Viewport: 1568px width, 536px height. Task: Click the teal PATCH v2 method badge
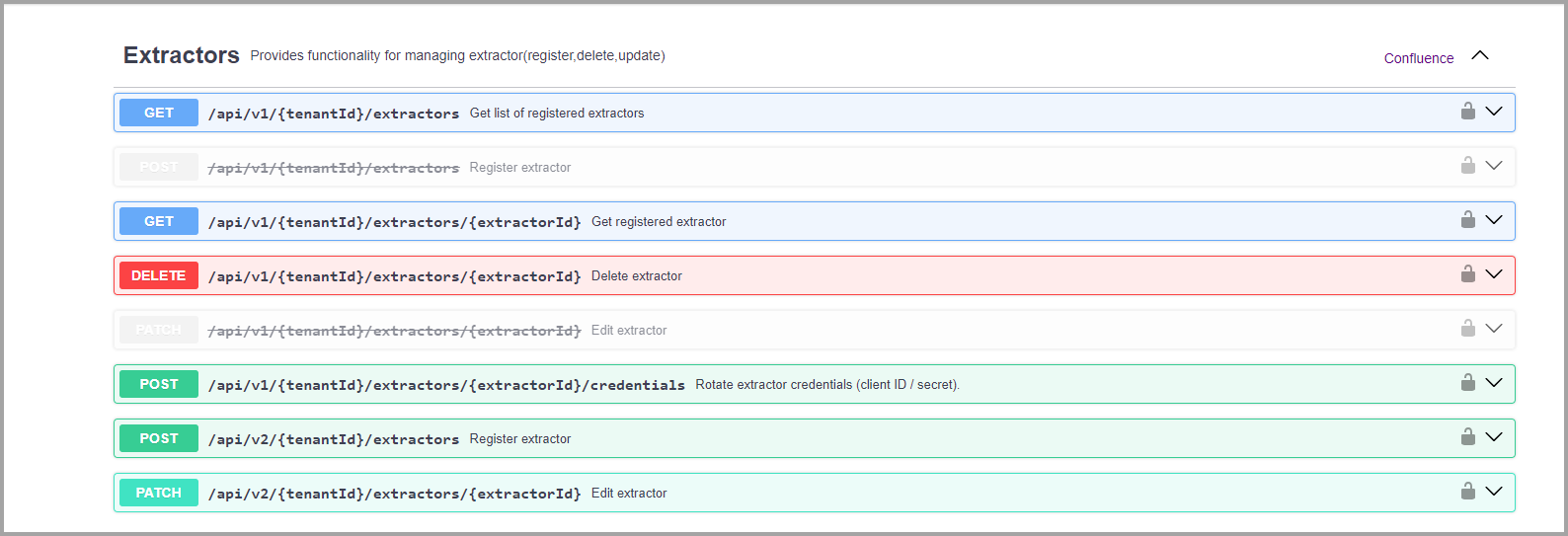tap(158, 493)
